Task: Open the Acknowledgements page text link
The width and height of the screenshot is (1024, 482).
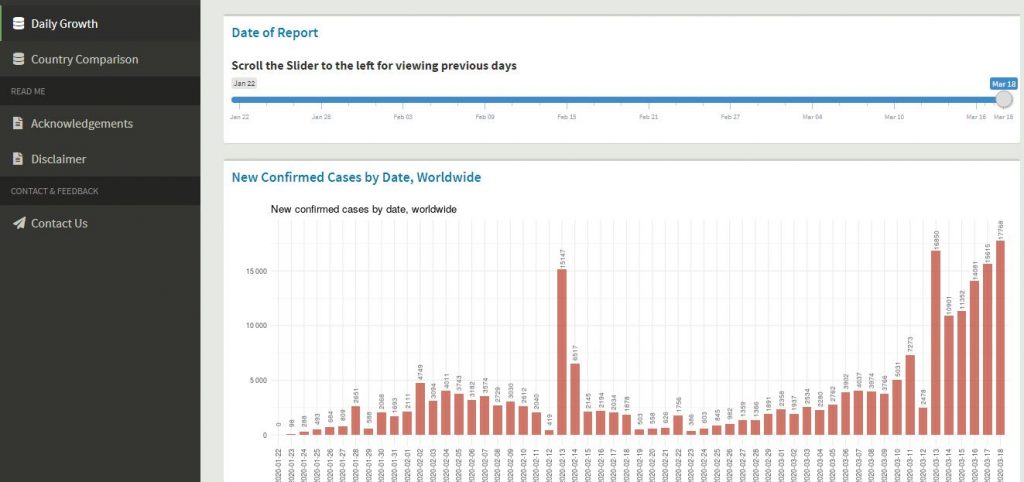Action: (x=81, y=123)
